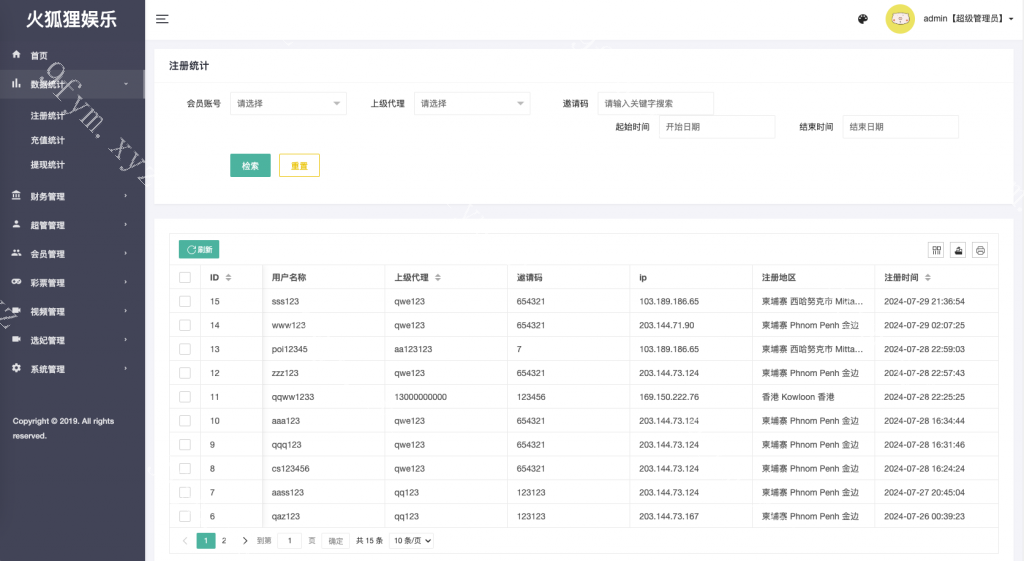Screen dimensions: 1024x561
Task: Click the previous page arrow
Action: pyautogui.click(x=185, y=541)
